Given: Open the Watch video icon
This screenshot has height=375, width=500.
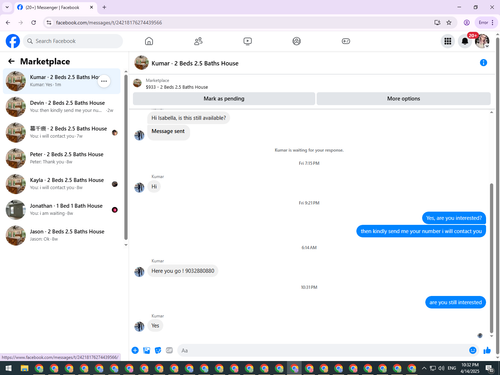Looking at the screenshot, I should (x=247, y=41).
